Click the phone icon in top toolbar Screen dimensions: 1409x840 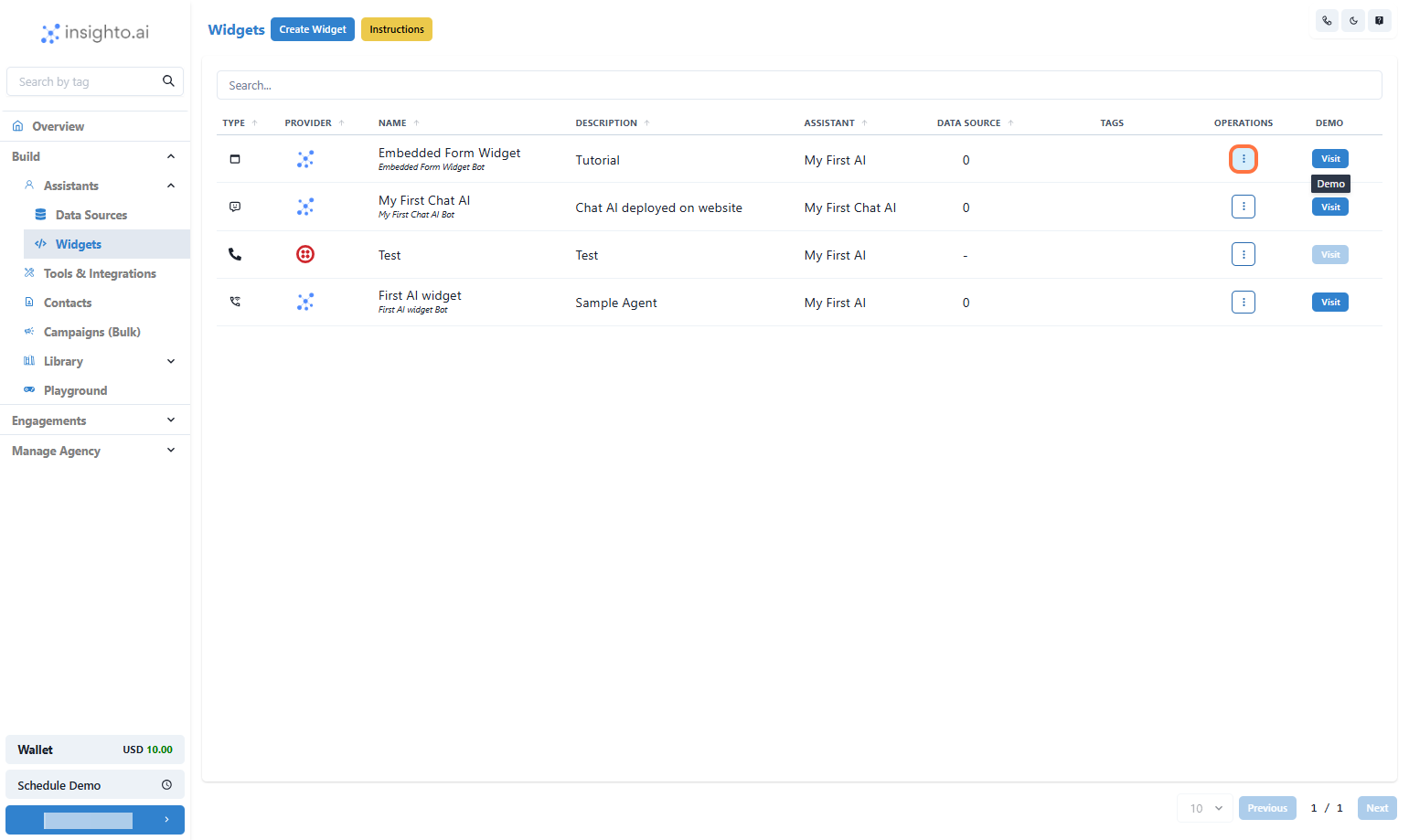click(x=1327, y=20)
